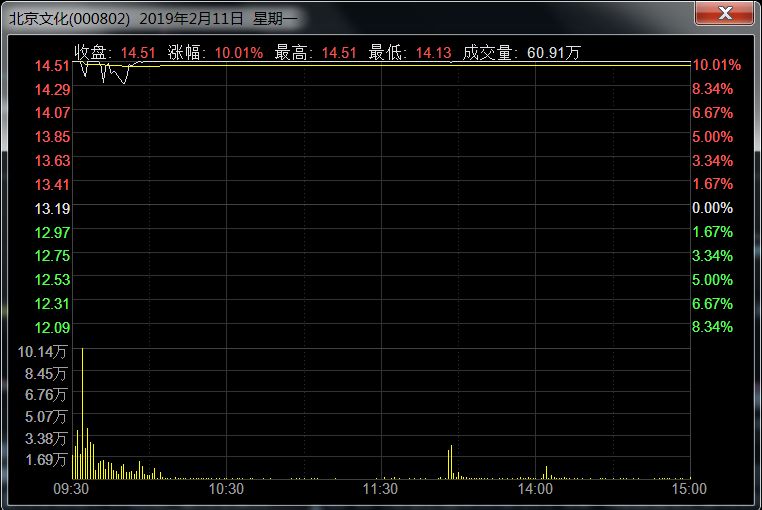
Task: Click the 10.14万 volume axis label
Action: coord(44,351)
